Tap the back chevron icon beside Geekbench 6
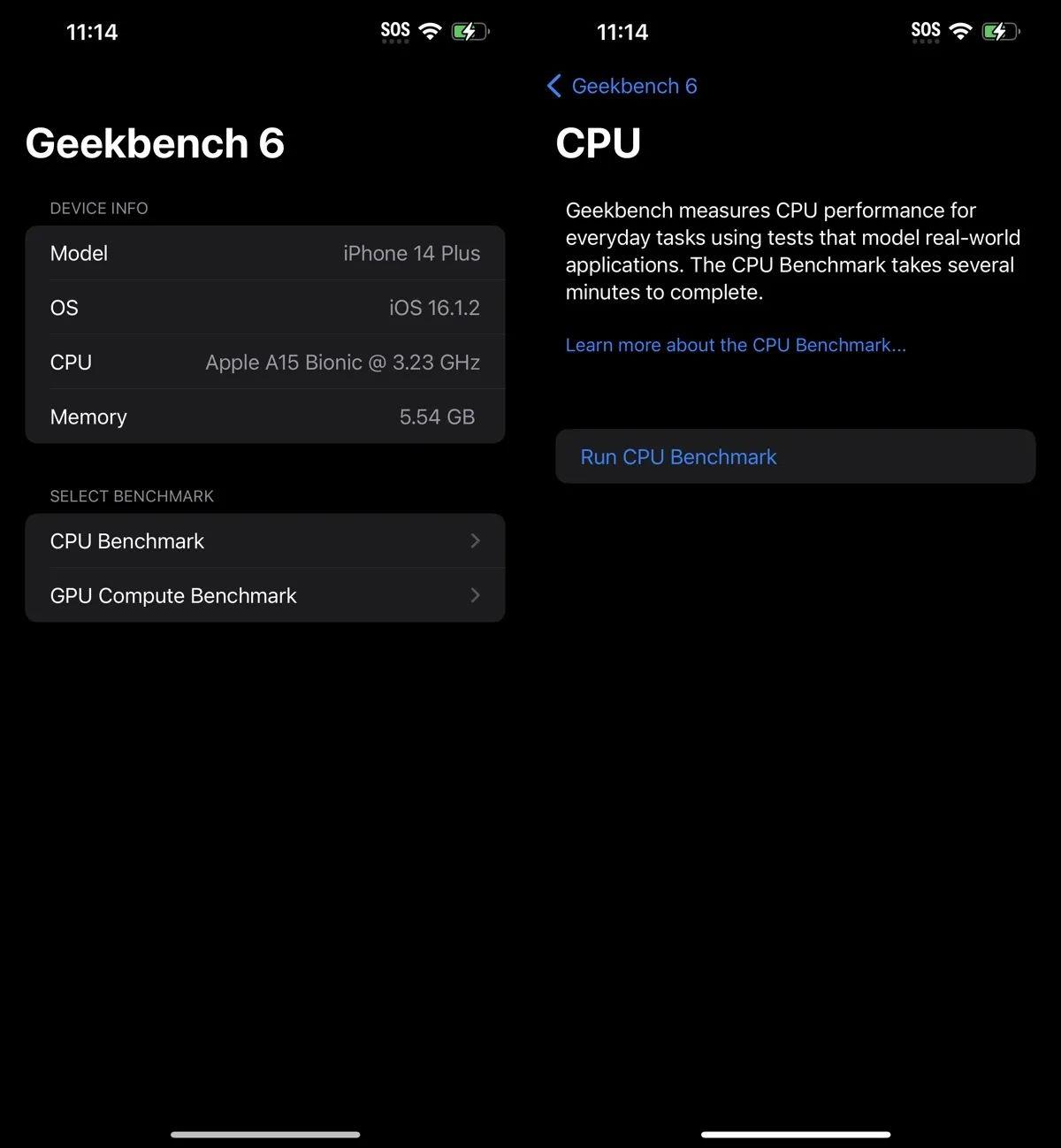Viewport: 1061px width, 1148px height. click(x=554, y=86)
